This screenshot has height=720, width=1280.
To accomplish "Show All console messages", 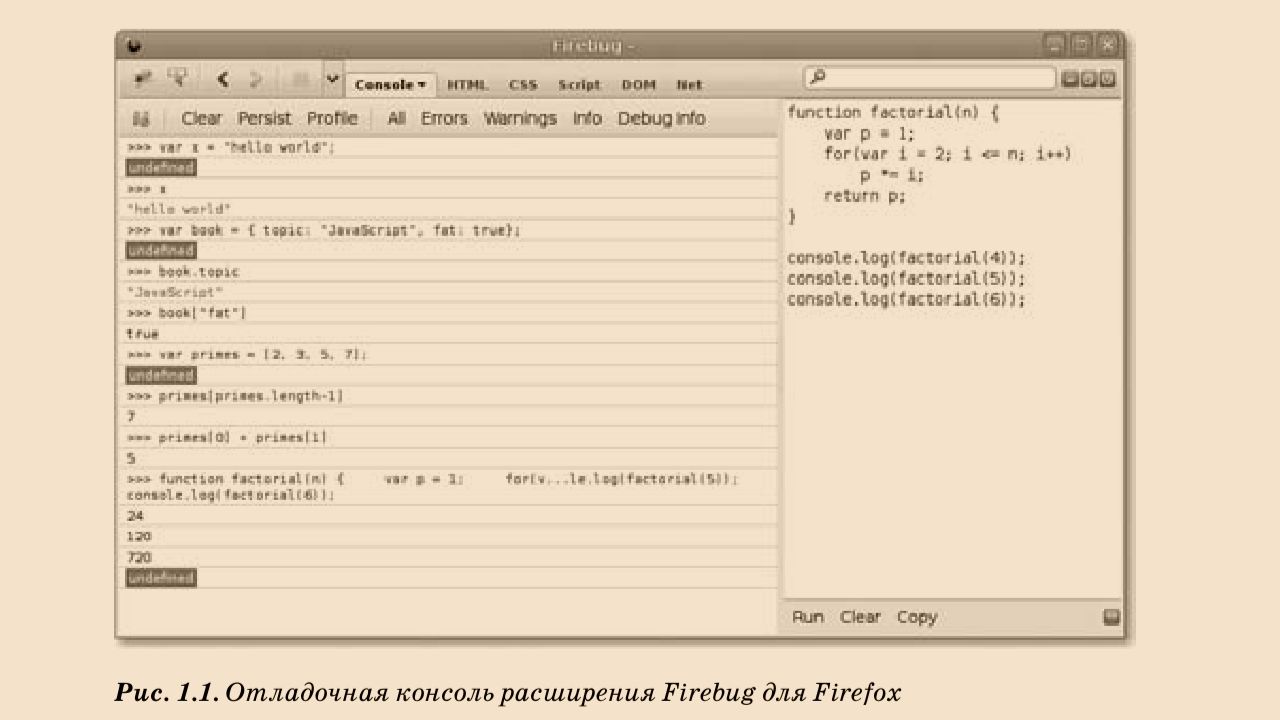I will pyautogui.click(x=396, y=118).
